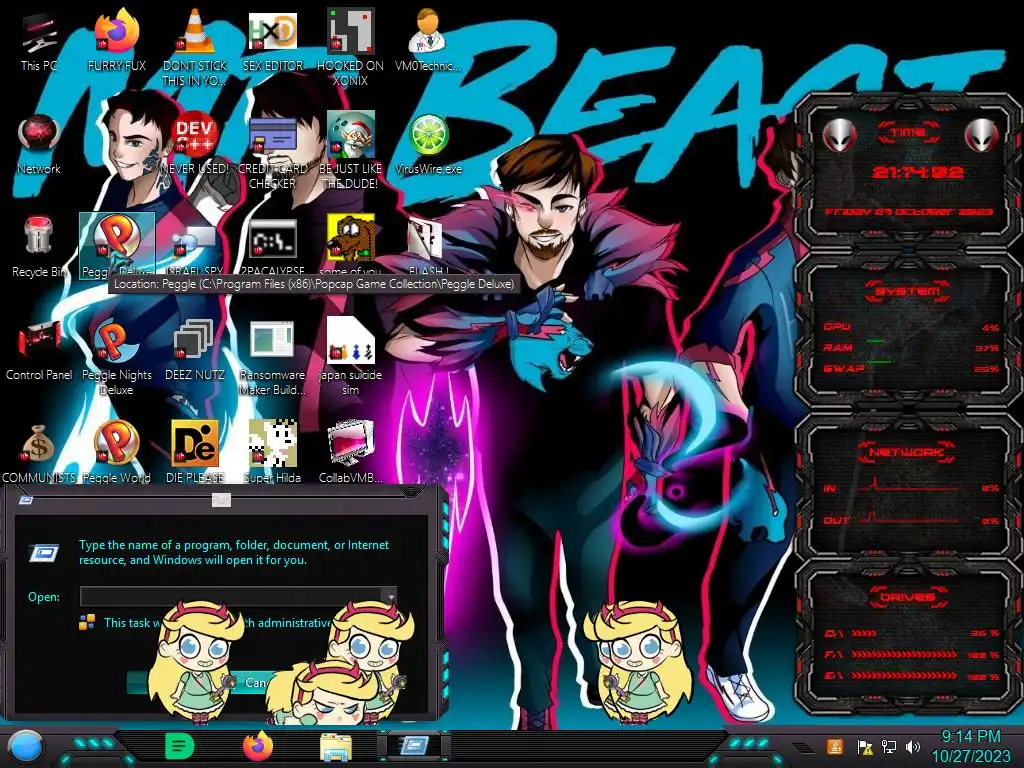Click inside the Run dialog Open field
1024x768 pixels.
coord(231,596)
